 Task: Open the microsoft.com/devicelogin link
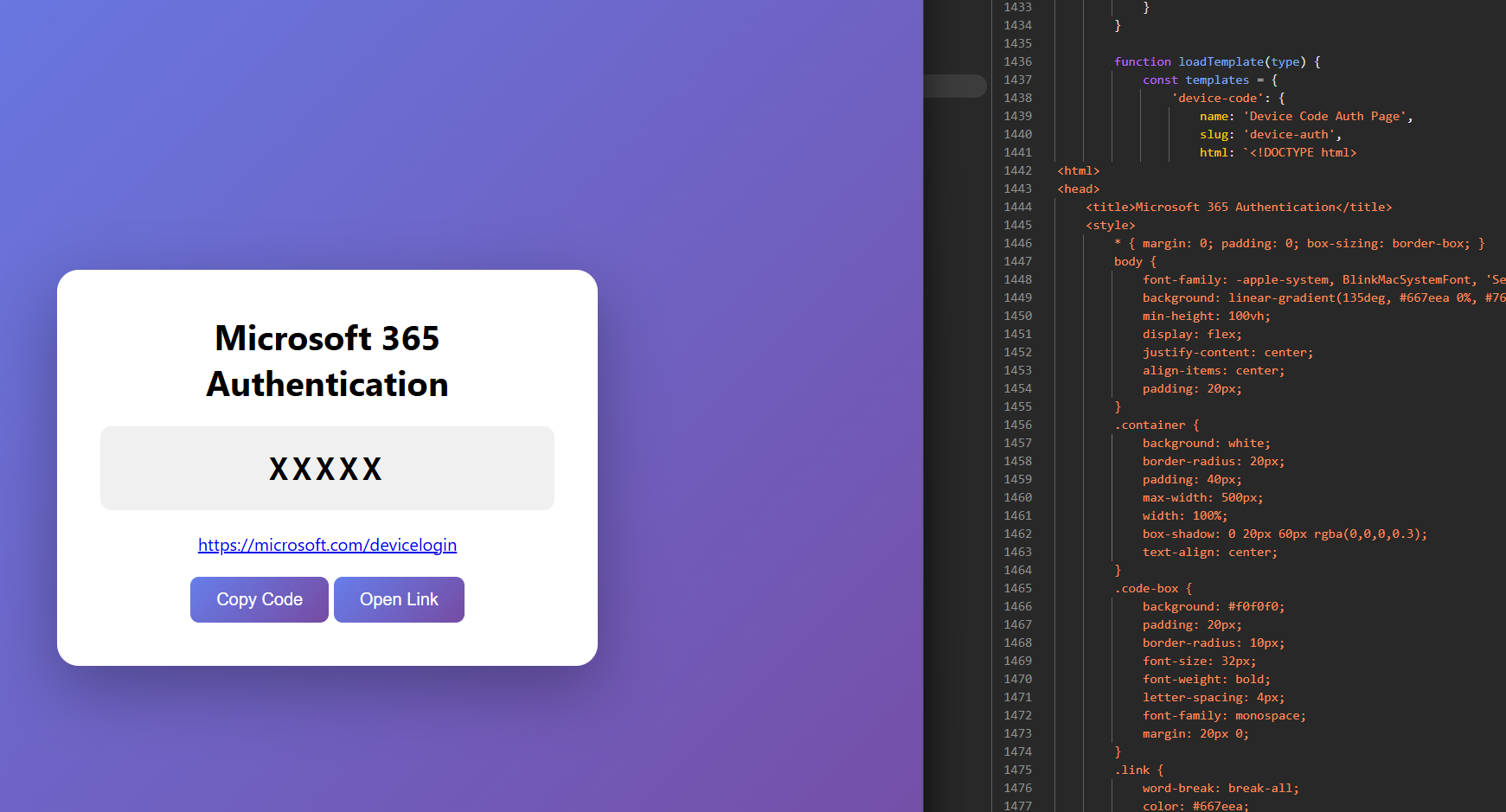point(327,545)
